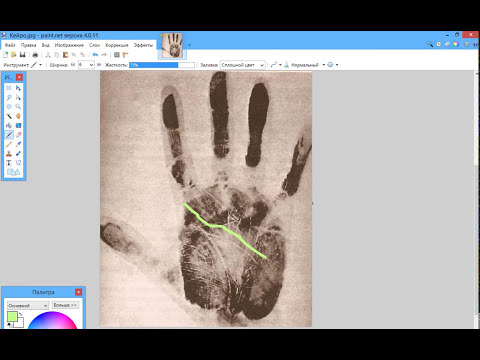This screenshot has width=480, height=360.
Task: Open the selection clipping globe dropdown
Action: tap(332, 65)
